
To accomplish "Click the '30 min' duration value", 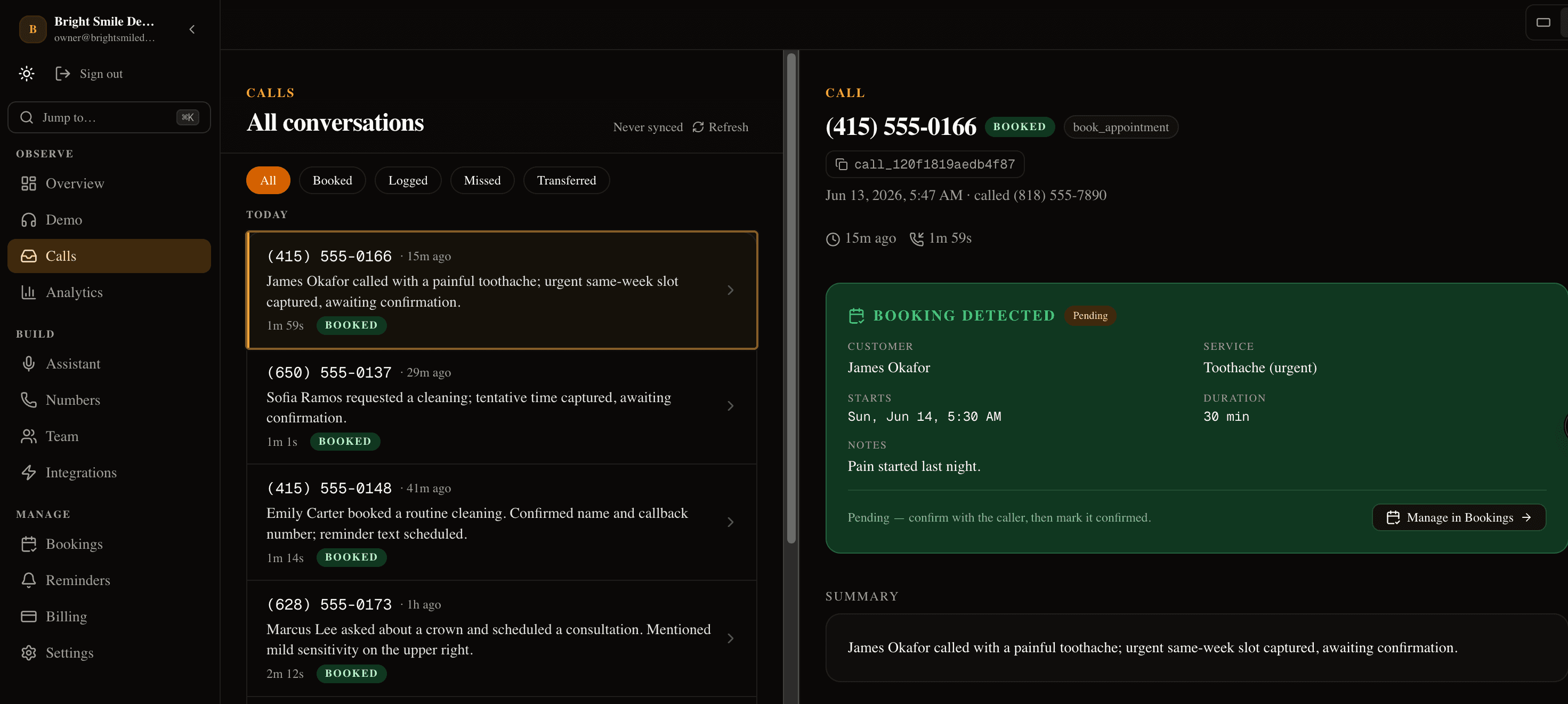I will 1226,417.
